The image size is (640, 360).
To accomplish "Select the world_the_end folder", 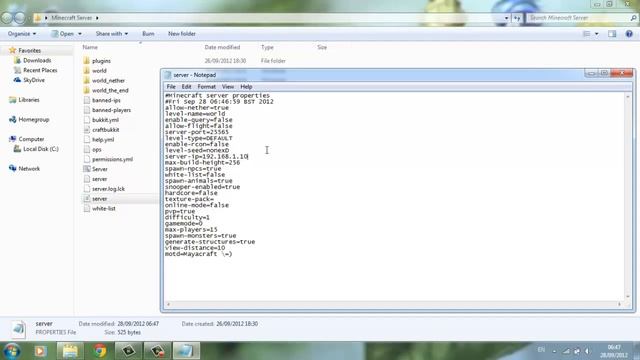I will (110, 90).
